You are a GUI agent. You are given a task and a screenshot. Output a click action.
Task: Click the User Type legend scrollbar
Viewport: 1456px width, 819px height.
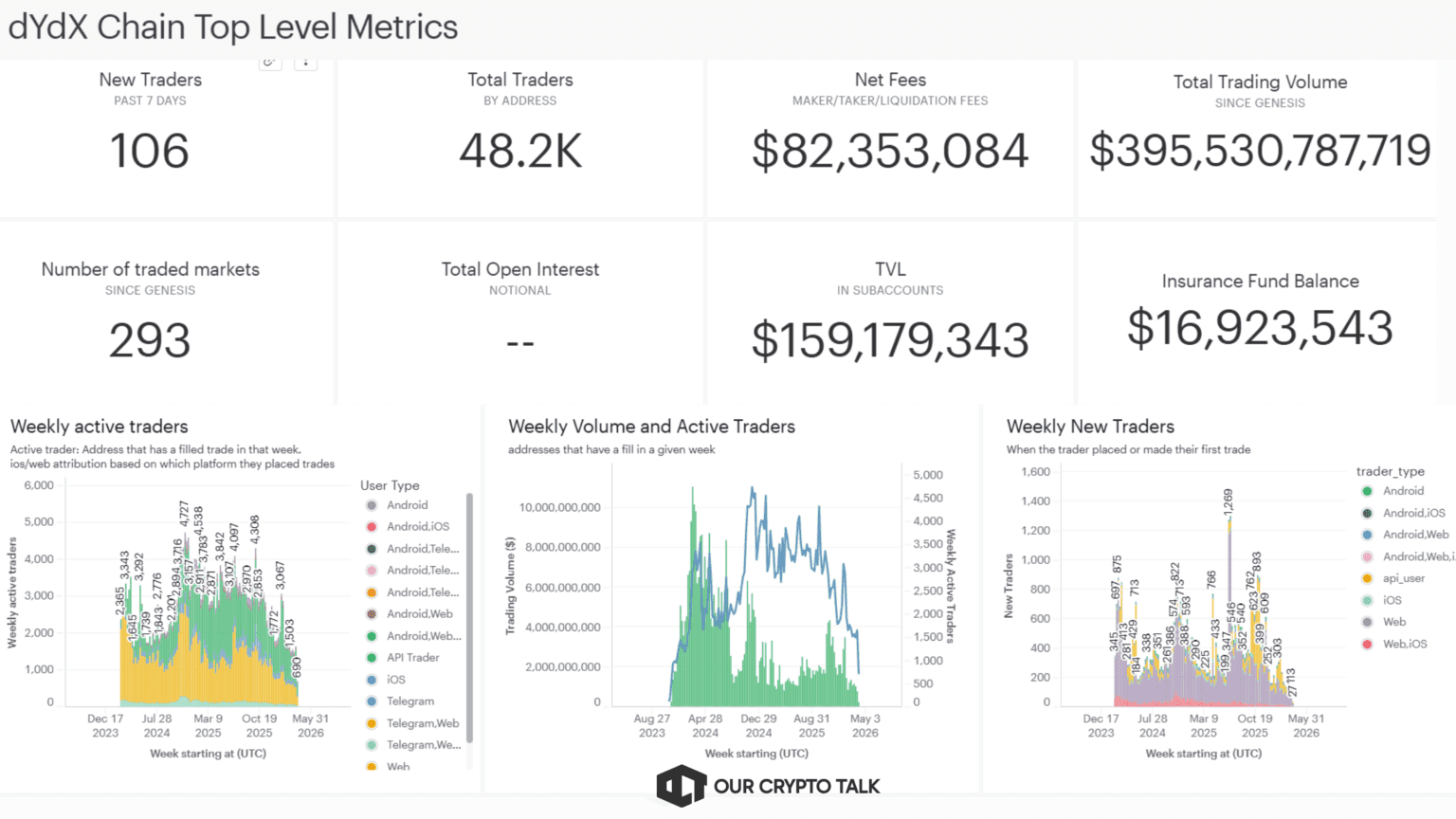coord(469,616)
